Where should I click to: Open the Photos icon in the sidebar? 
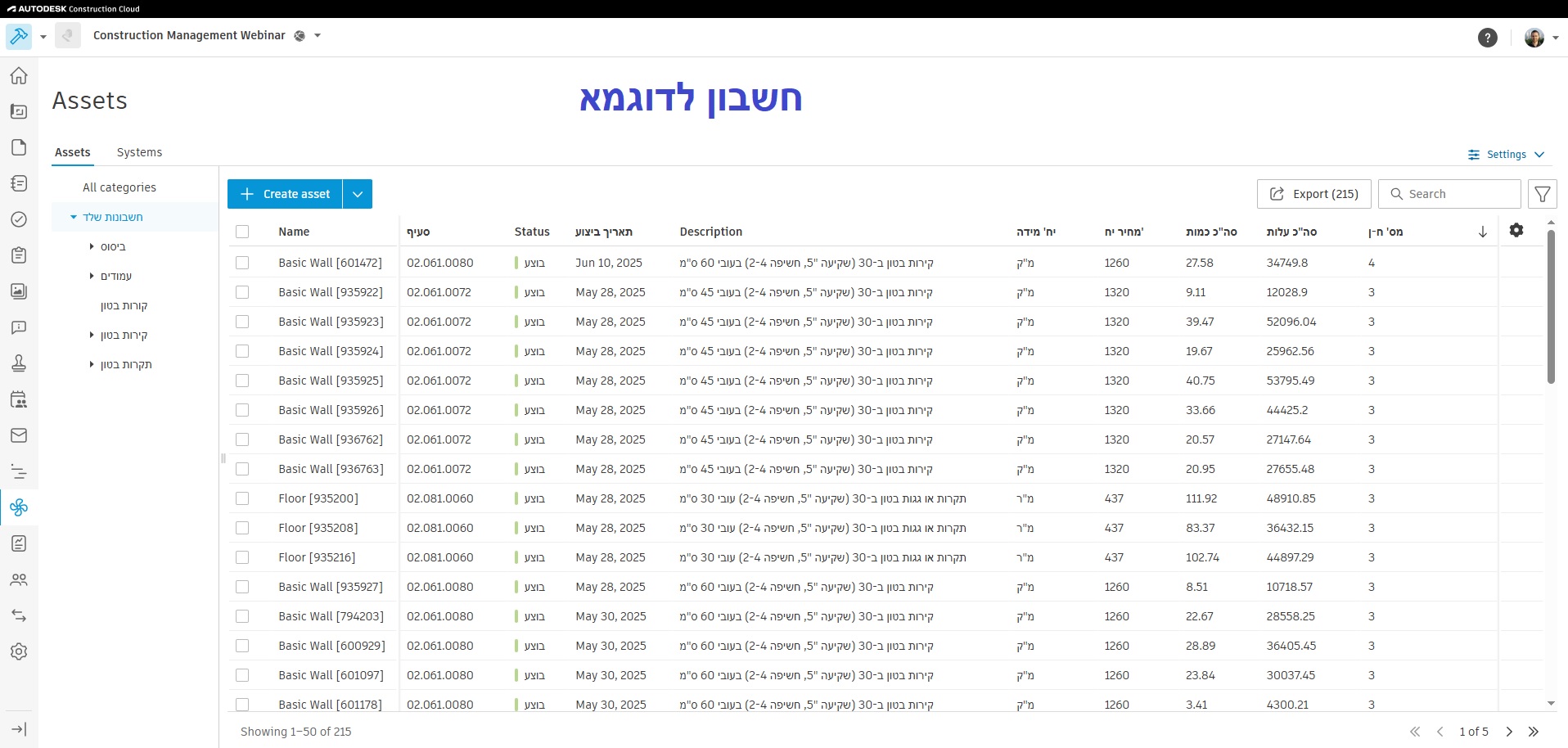pos(19,291)
